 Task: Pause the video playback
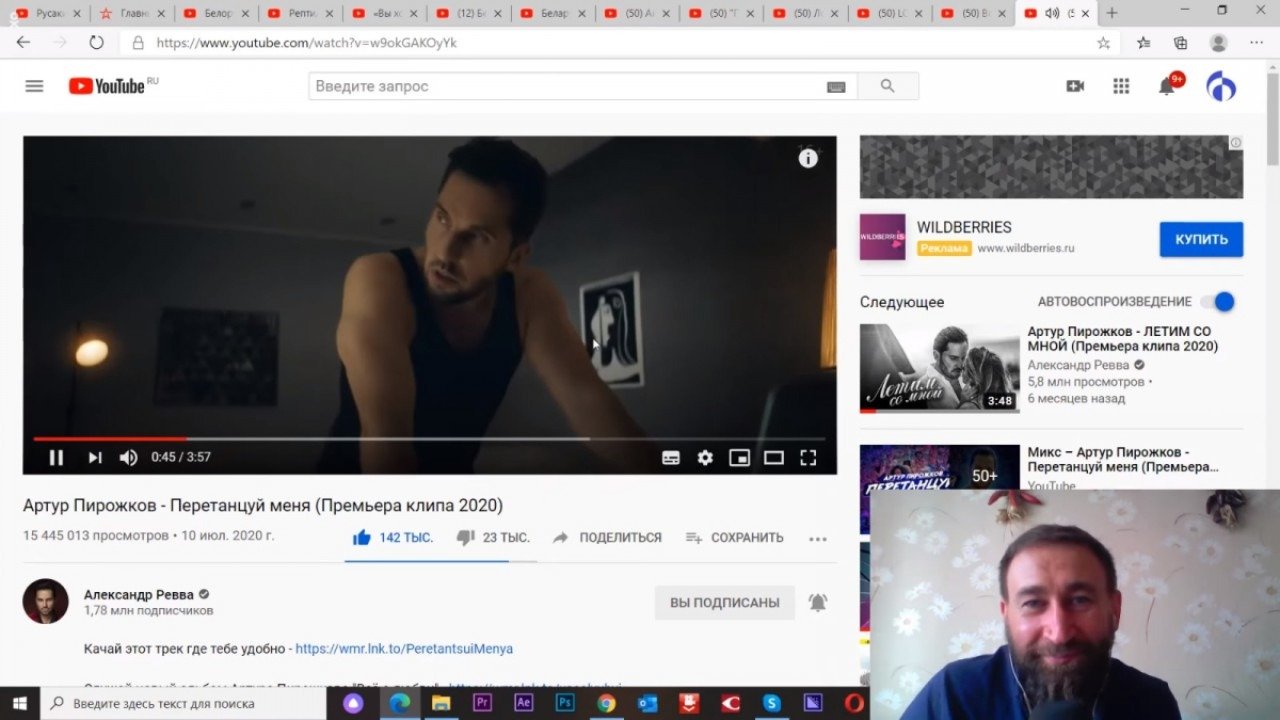[x=56, y=457]
